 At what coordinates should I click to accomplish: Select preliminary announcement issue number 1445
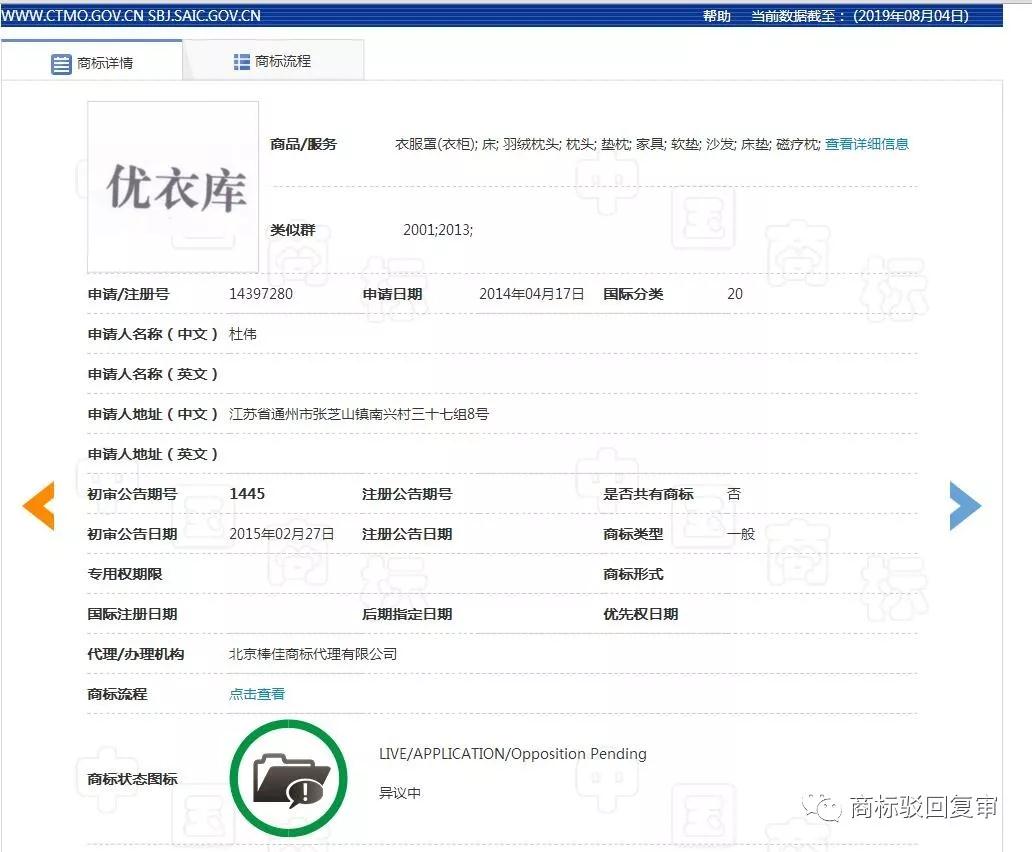[247, 494]
